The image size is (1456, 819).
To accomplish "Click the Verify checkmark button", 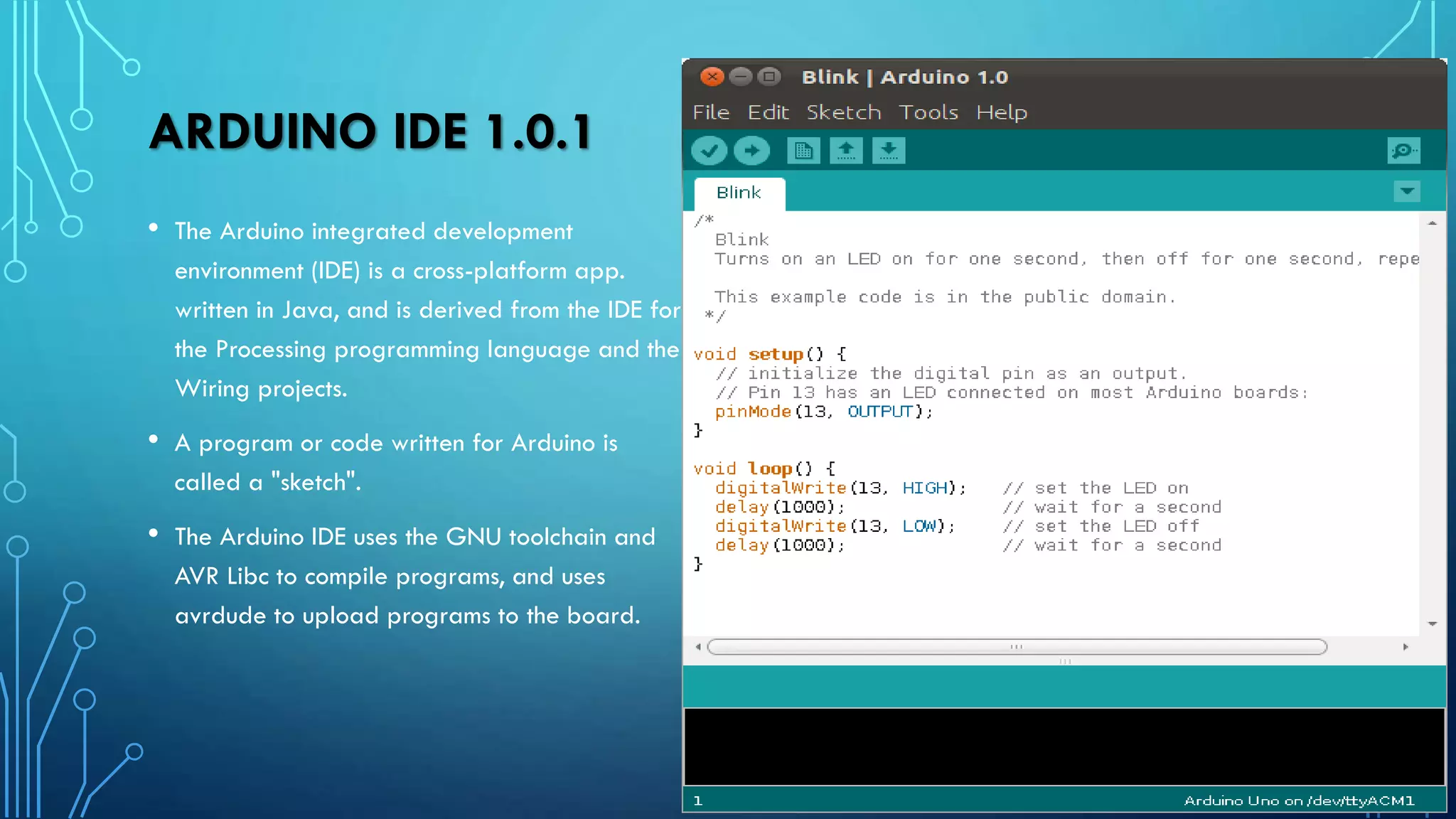I will click(x=709, y=151).
